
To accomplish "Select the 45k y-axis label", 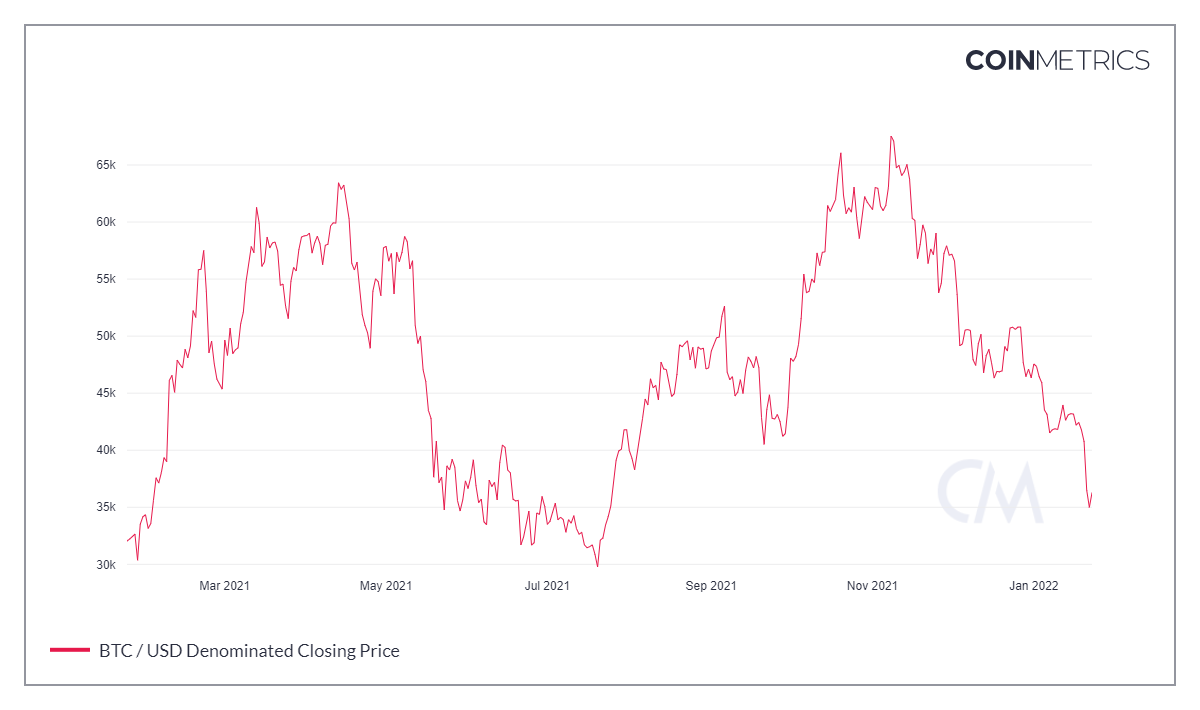I will pyautogui.click(x=105, y=393).
